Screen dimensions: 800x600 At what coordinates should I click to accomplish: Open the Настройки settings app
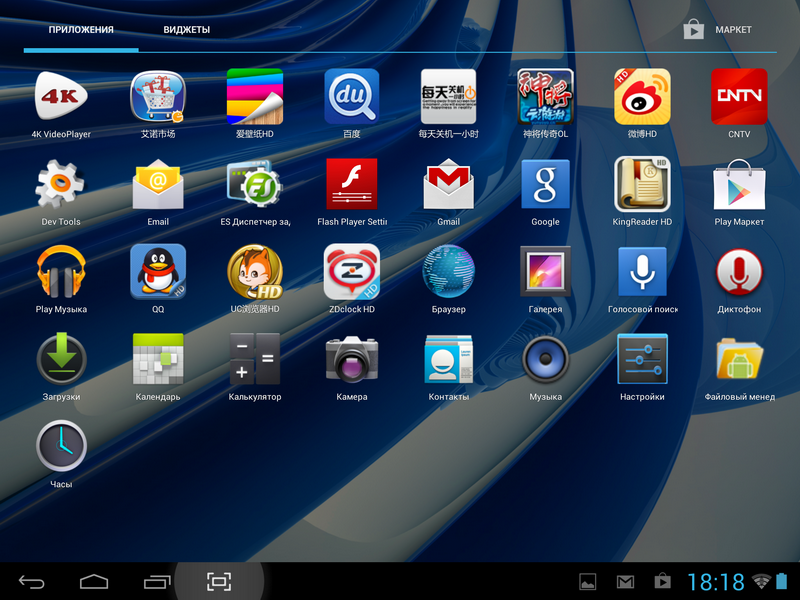(642, 359)
